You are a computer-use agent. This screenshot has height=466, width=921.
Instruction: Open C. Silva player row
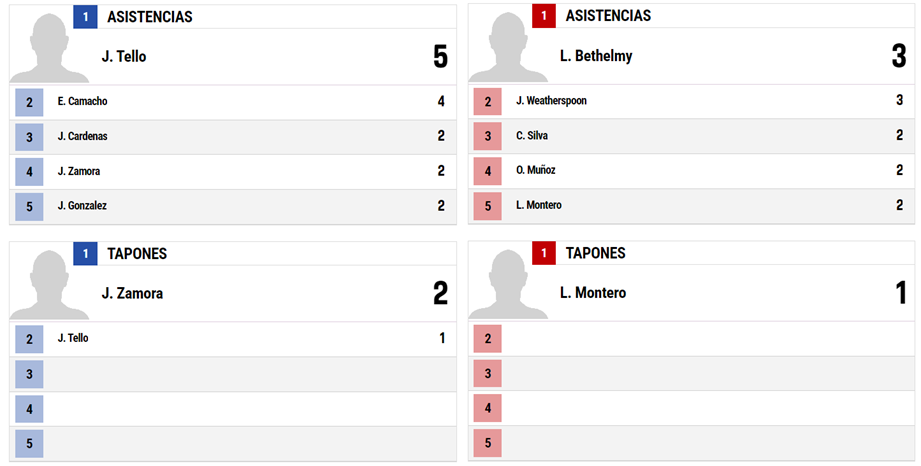(x=691, y=136)
